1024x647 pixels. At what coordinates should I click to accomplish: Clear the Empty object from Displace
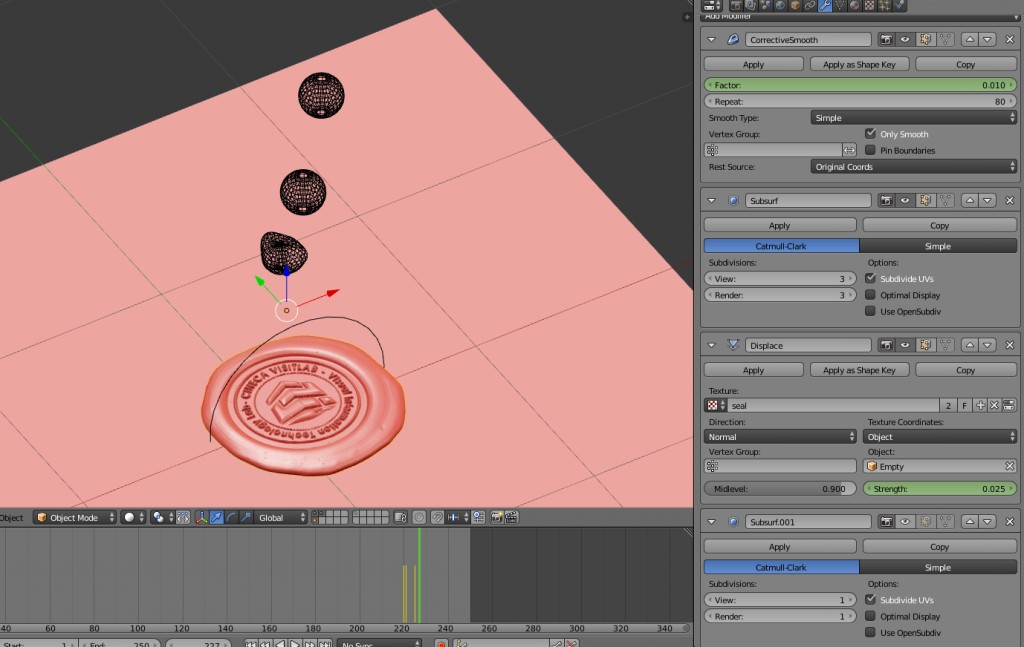[1010, 467]
